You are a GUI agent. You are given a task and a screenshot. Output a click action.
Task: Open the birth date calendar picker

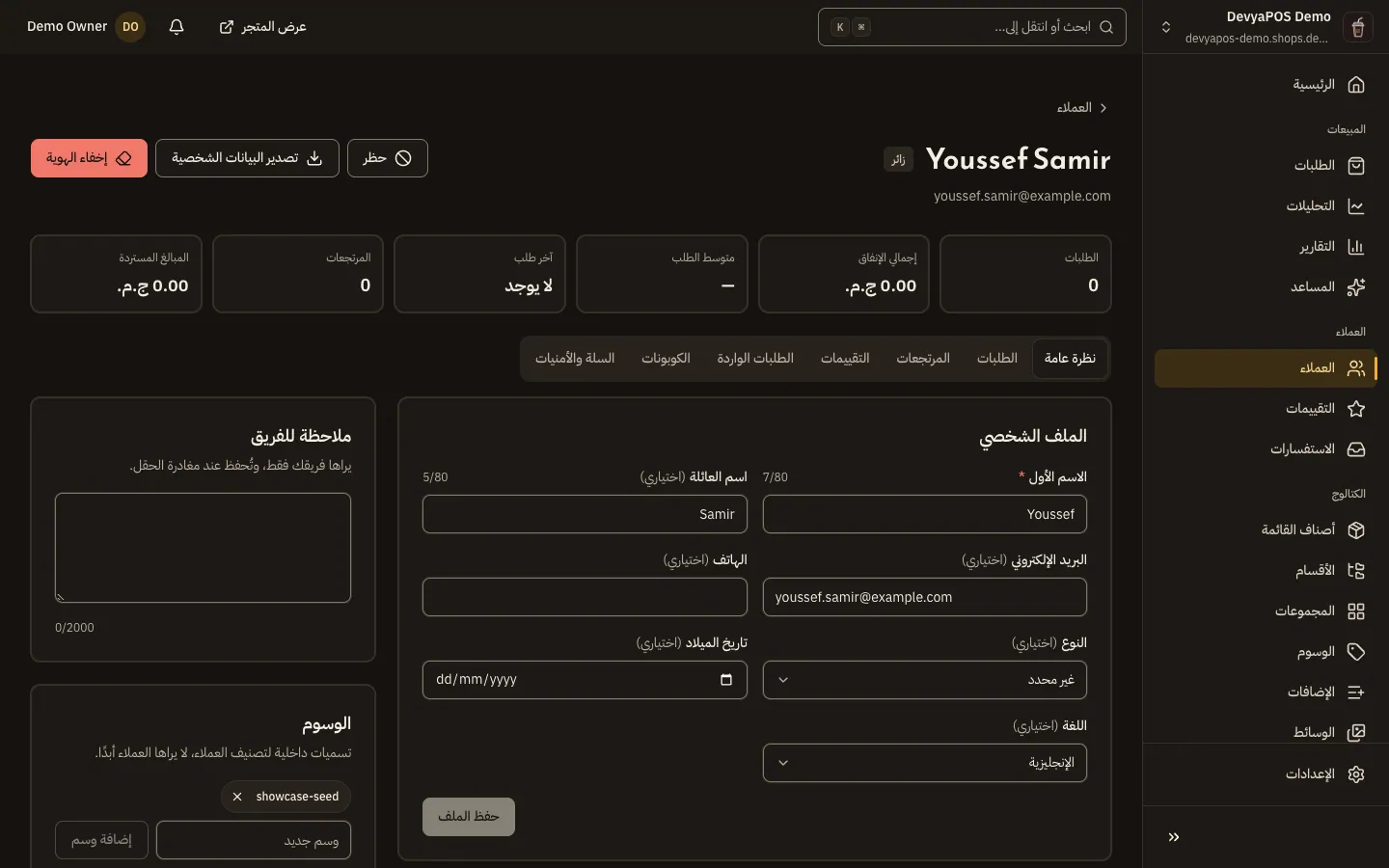pyautogui.click(x=726, y=680)
